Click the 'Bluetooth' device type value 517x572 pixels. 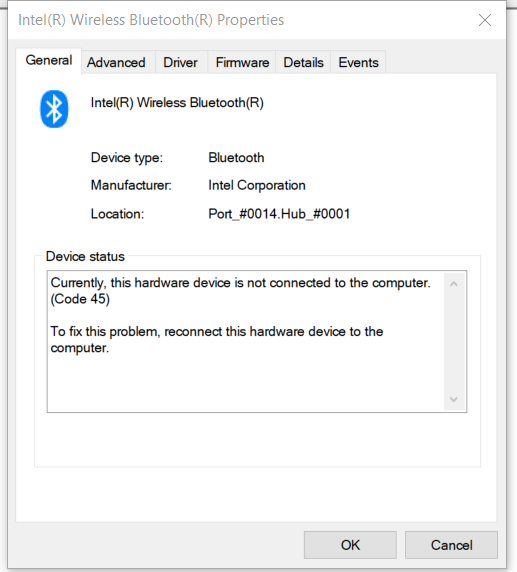tap(236, 158)
